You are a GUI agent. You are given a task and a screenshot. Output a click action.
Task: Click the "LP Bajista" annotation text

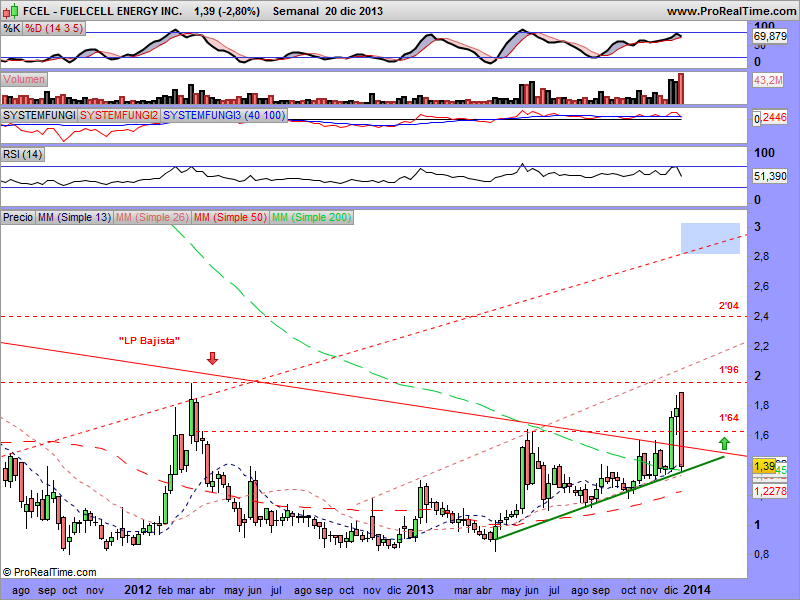click(x=149, y=340)
